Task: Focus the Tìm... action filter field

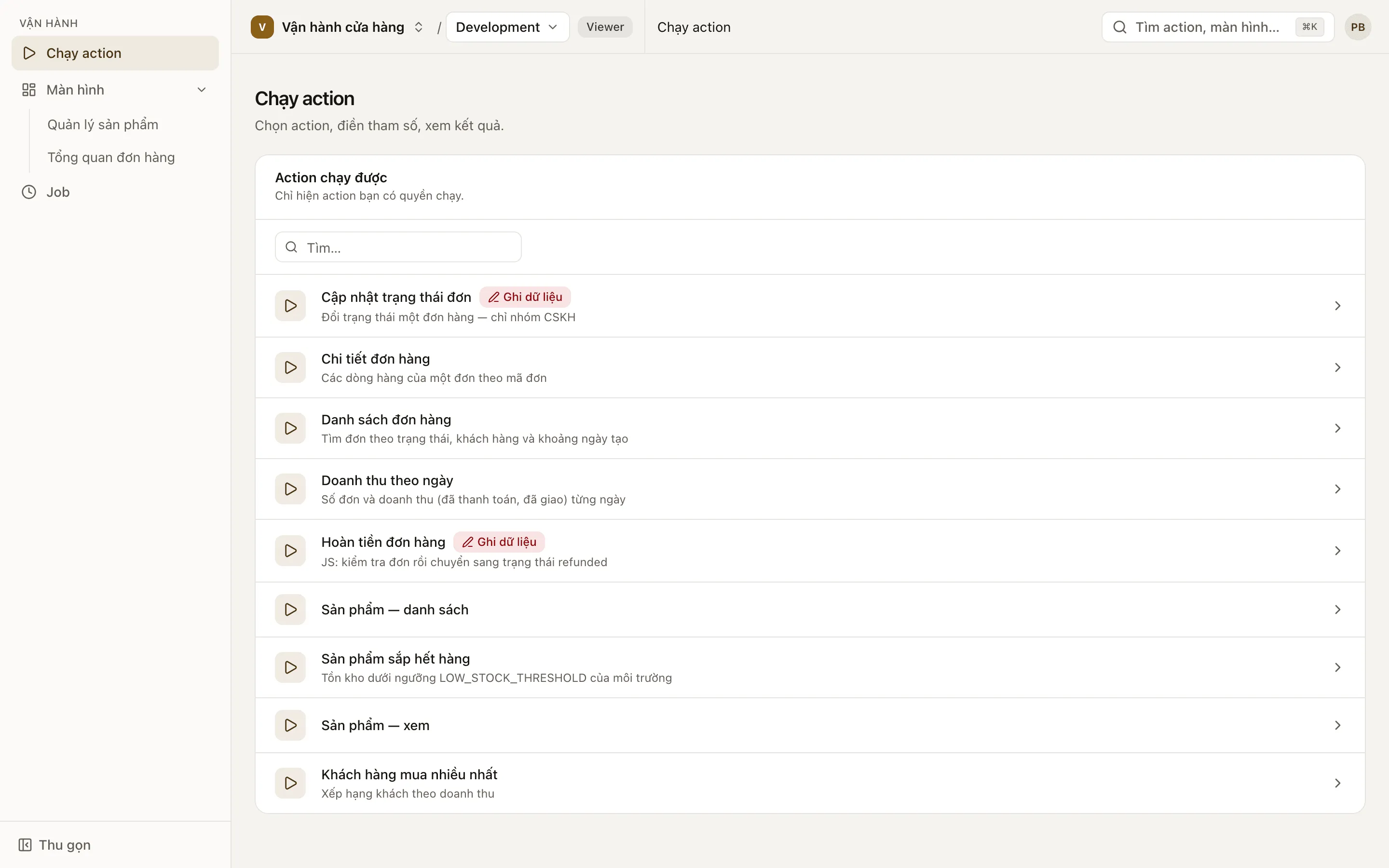Action: (398, 247)
